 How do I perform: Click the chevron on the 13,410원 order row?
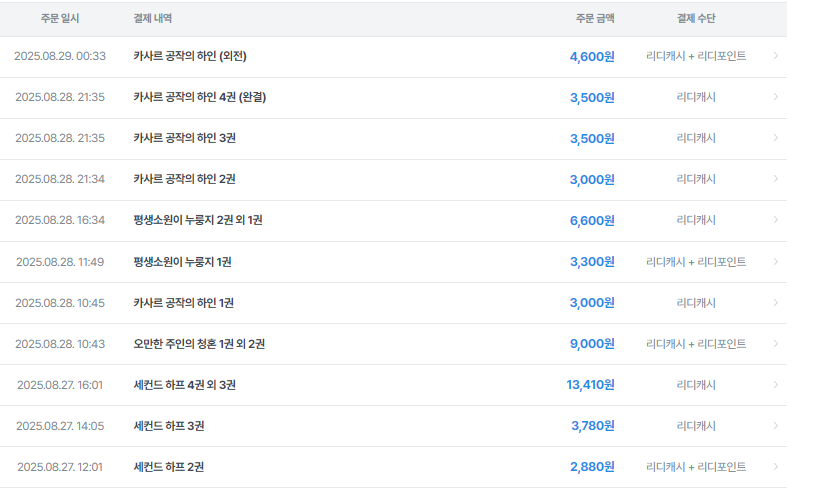coord(775,385)
